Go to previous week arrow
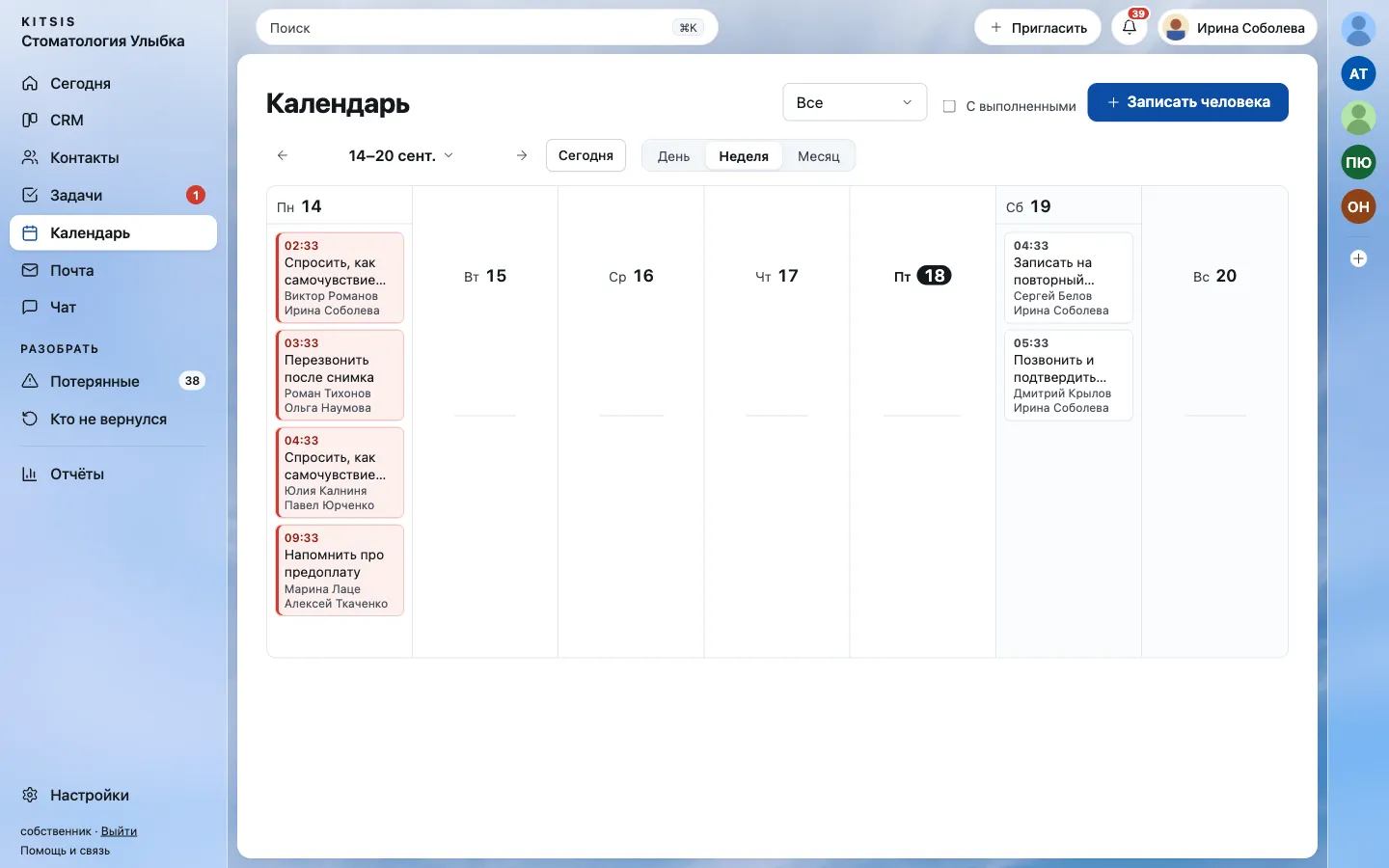Screen dimensions: 1389x868 [283, 155]
